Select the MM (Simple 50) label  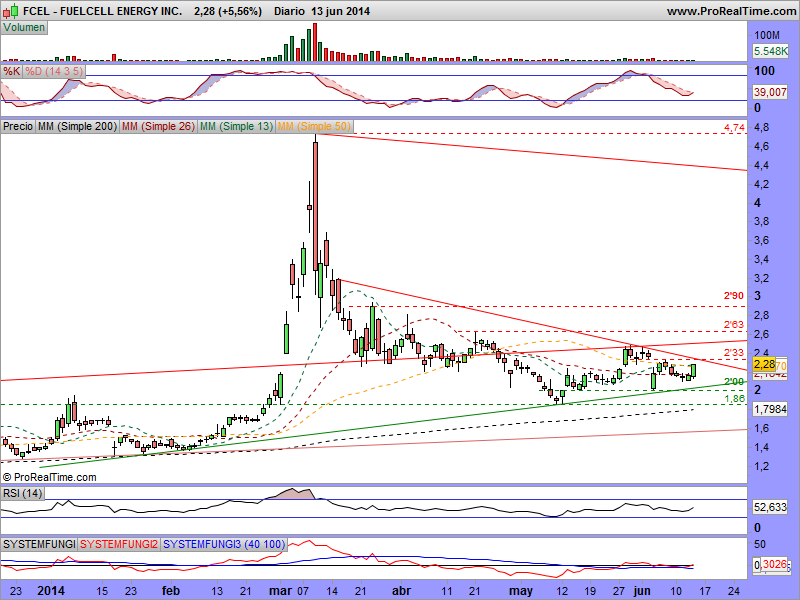pos(314,126)
